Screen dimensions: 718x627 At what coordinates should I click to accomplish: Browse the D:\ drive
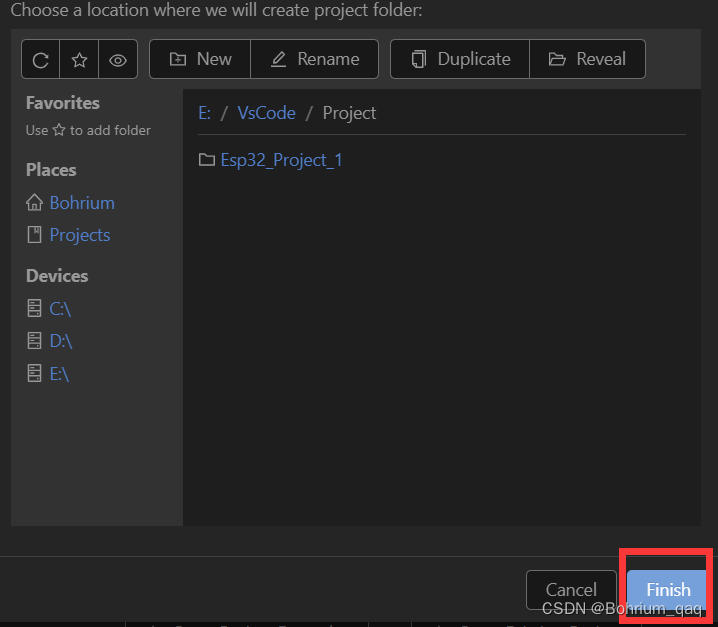click(61, 341)
